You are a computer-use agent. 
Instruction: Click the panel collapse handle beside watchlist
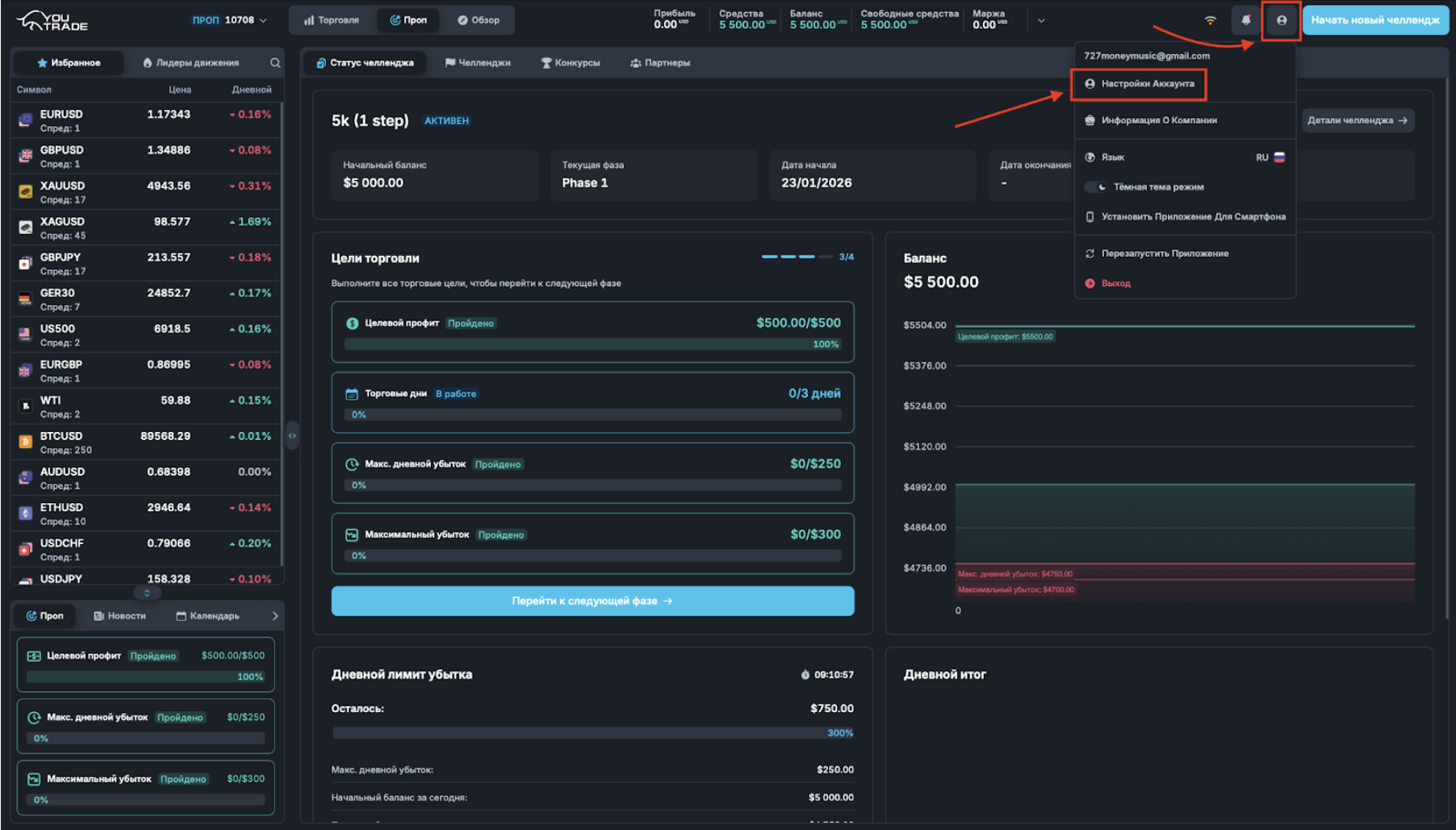pyautogui.click(x=292, y=436)
